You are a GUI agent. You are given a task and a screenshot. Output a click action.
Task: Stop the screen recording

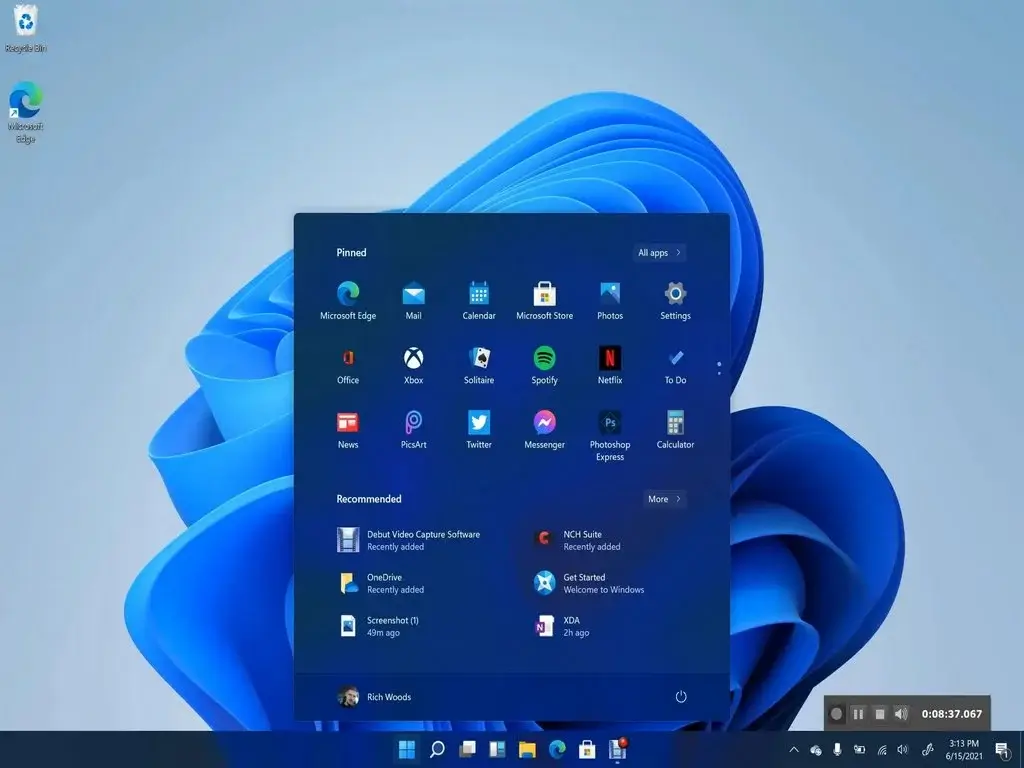coord(880,714)
